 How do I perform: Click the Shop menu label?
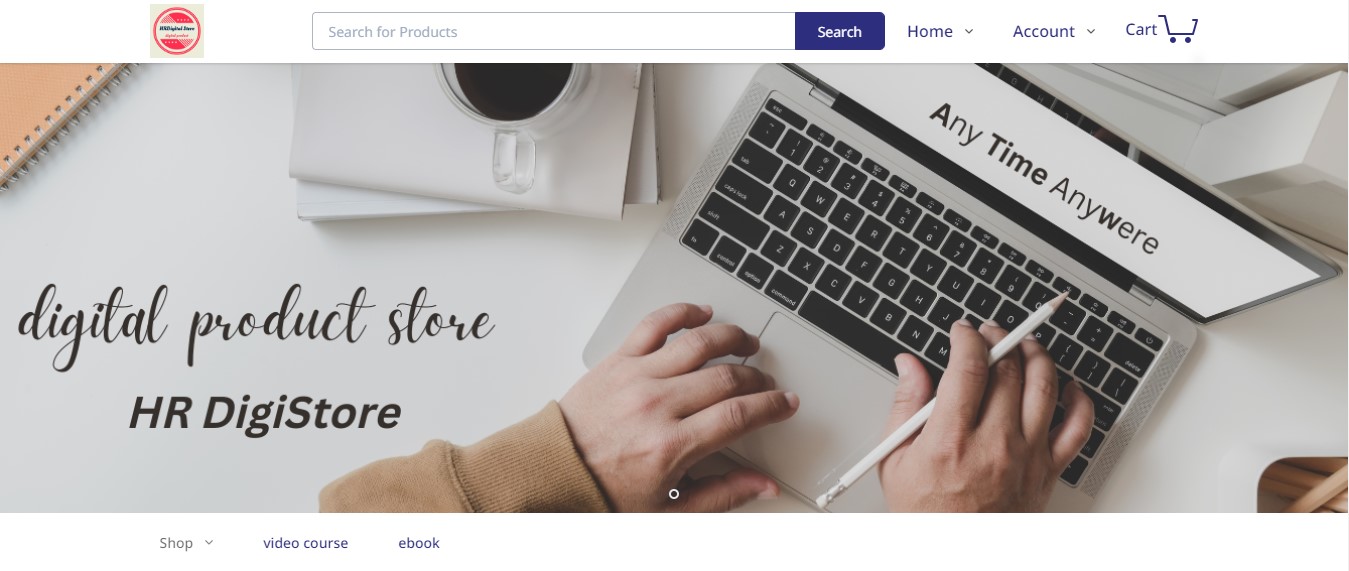point(176,543)
